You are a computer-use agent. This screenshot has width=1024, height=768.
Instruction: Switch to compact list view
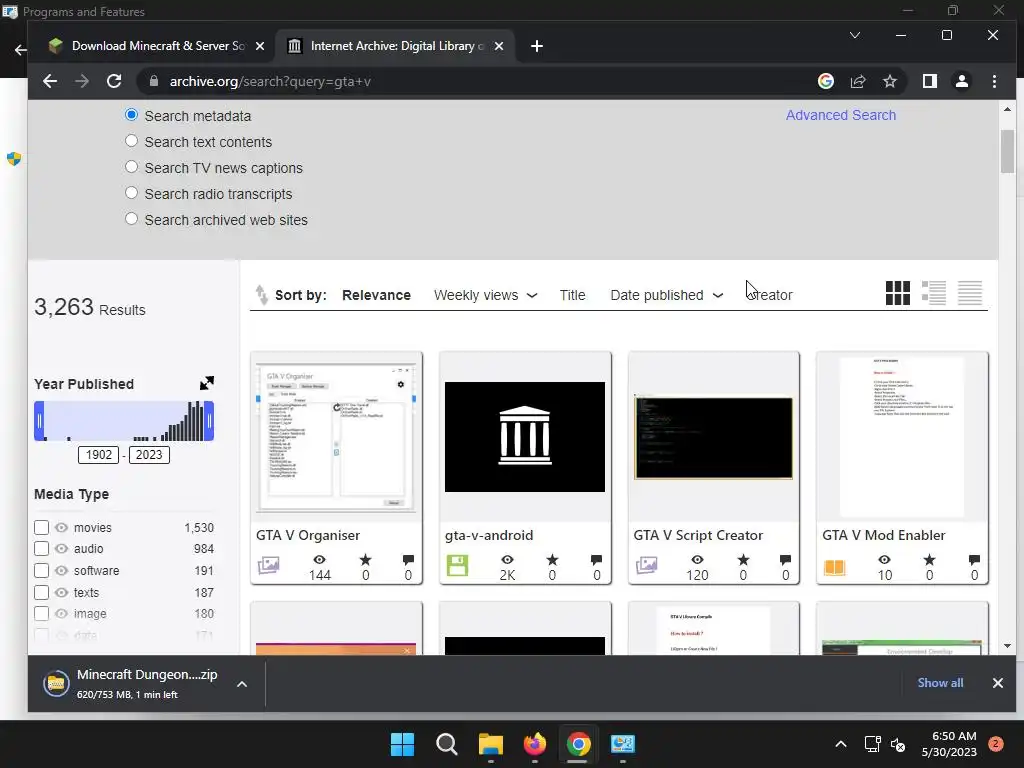[970, 293]
